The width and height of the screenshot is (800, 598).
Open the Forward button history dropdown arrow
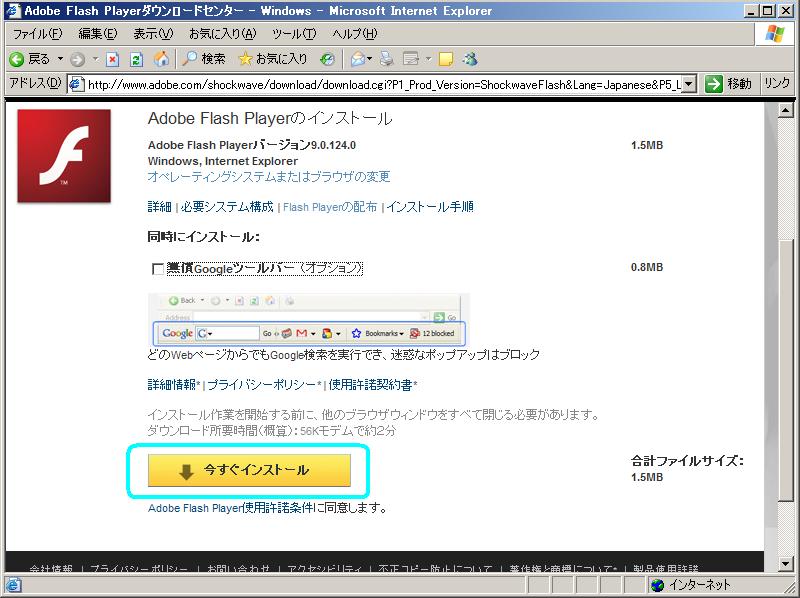point(95,59)
